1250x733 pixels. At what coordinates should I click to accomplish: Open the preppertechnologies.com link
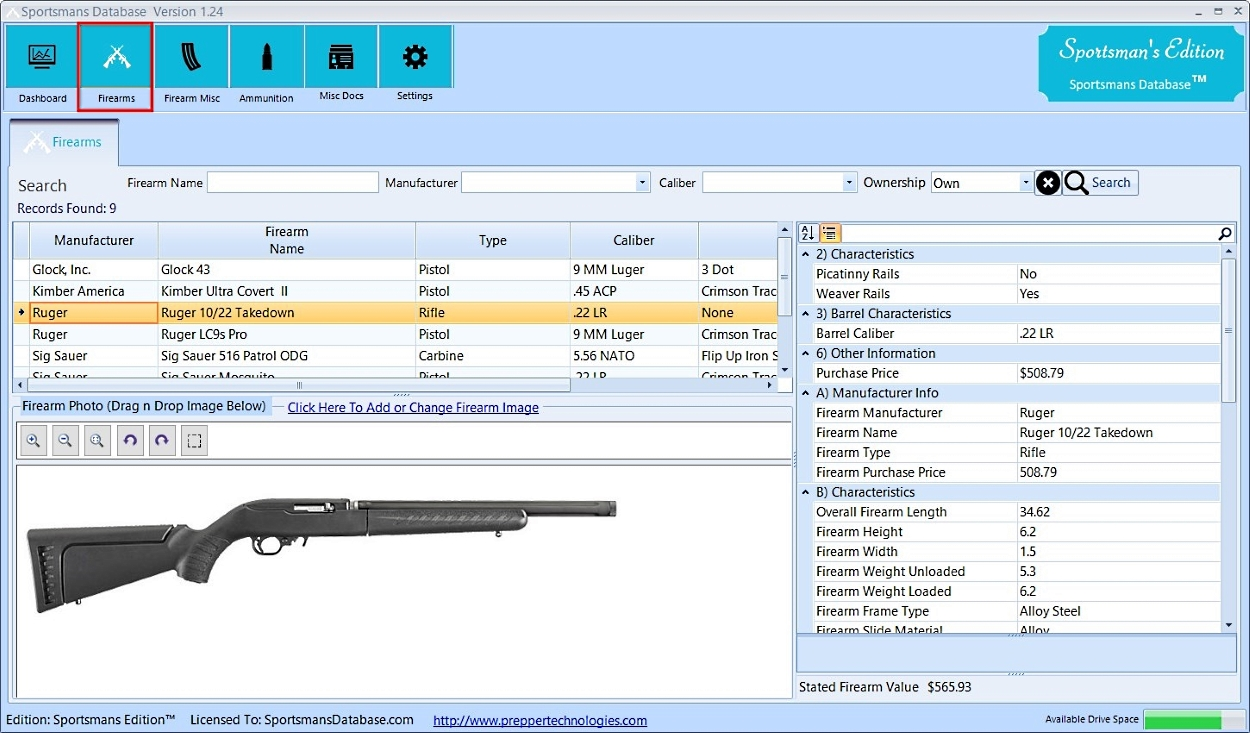click(x=540, y=720)
